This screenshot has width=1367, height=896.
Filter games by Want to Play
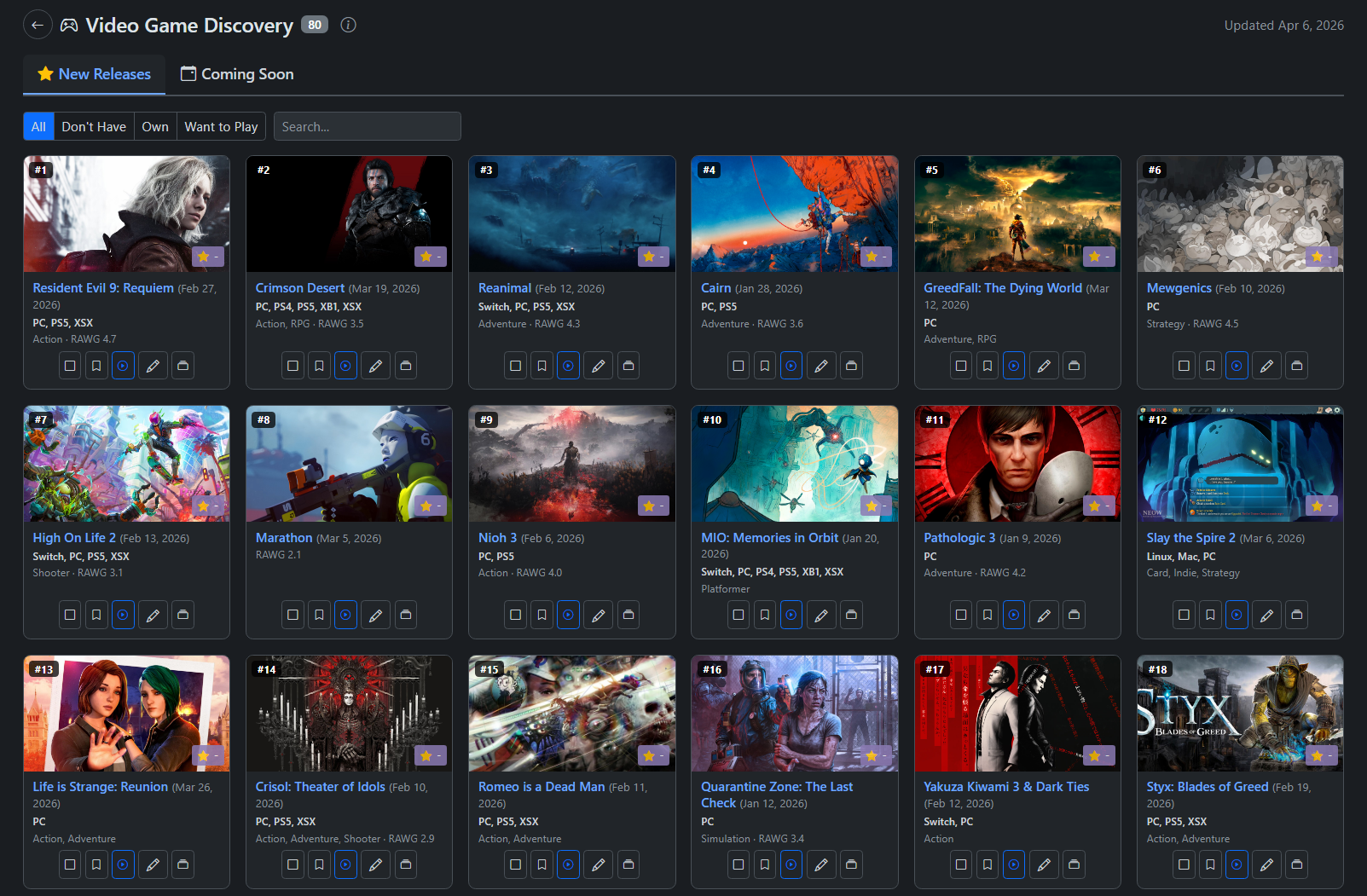tap(221, 127)
